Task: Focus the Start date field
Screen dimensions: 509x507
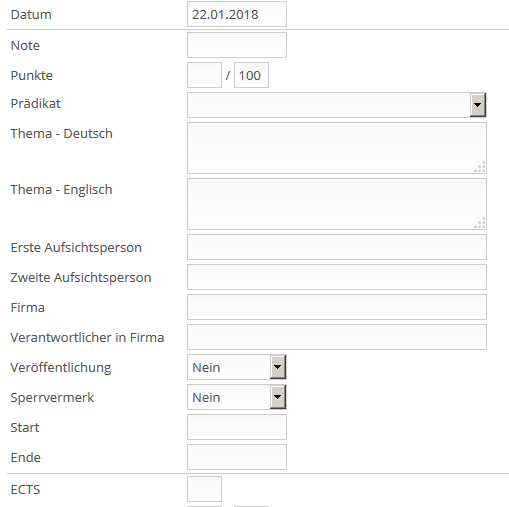Action: coord(237,427)
